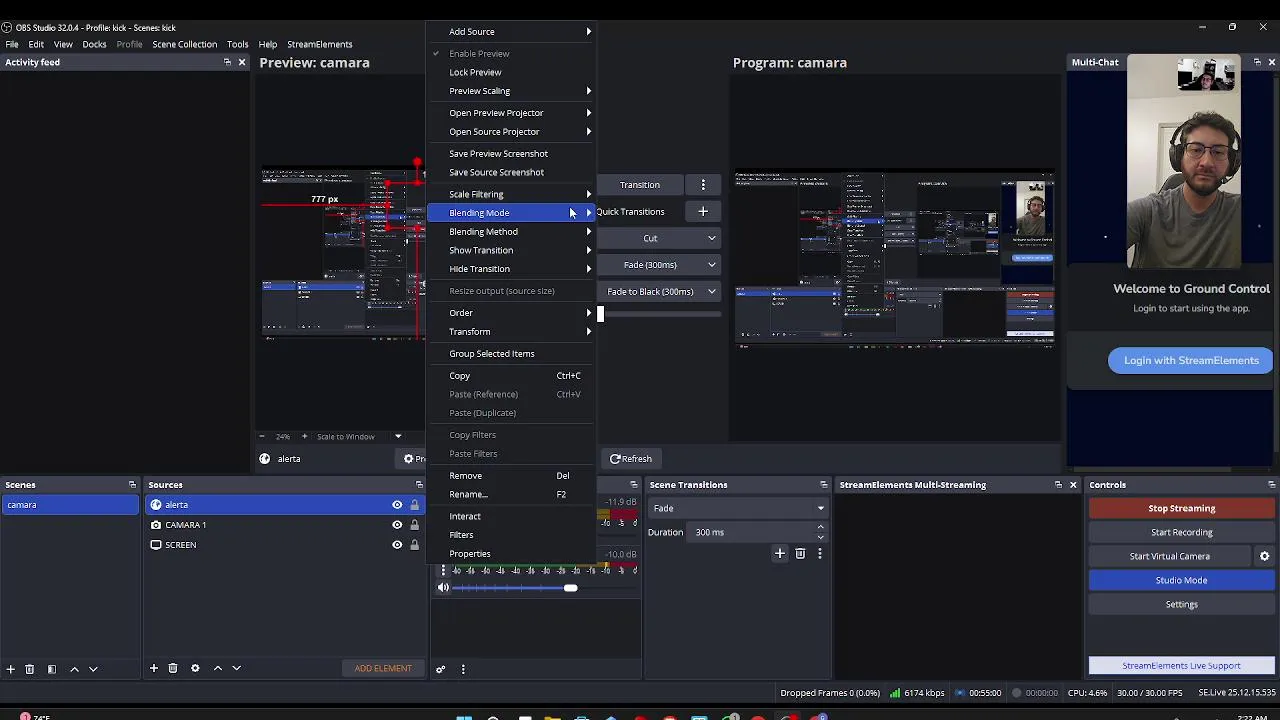The width and height of the screenshot is (1280, 720).
Task: Click ADD ELEMENT button
Action: pyautogui.click(x=383, y=668)
